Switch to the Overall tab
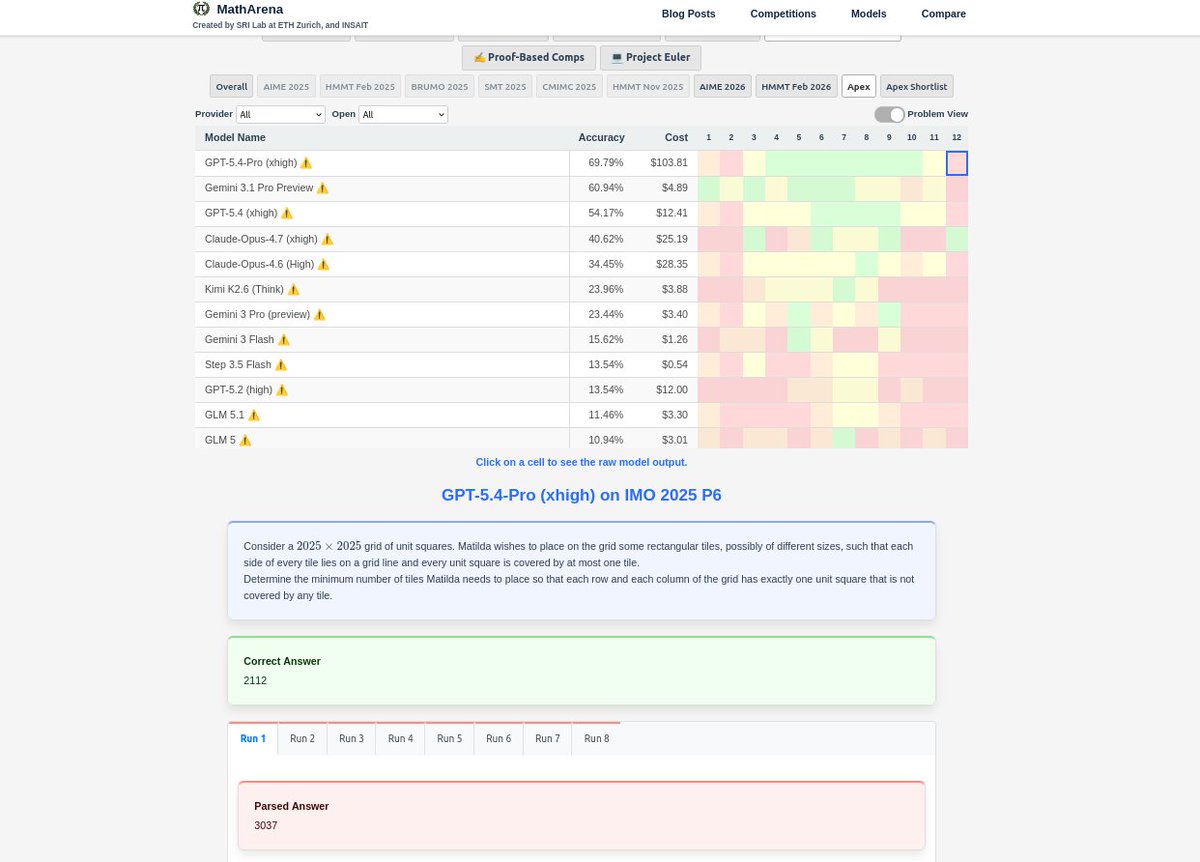The height and width of the screenshot is (862, 1200). (x=232, y=87)
